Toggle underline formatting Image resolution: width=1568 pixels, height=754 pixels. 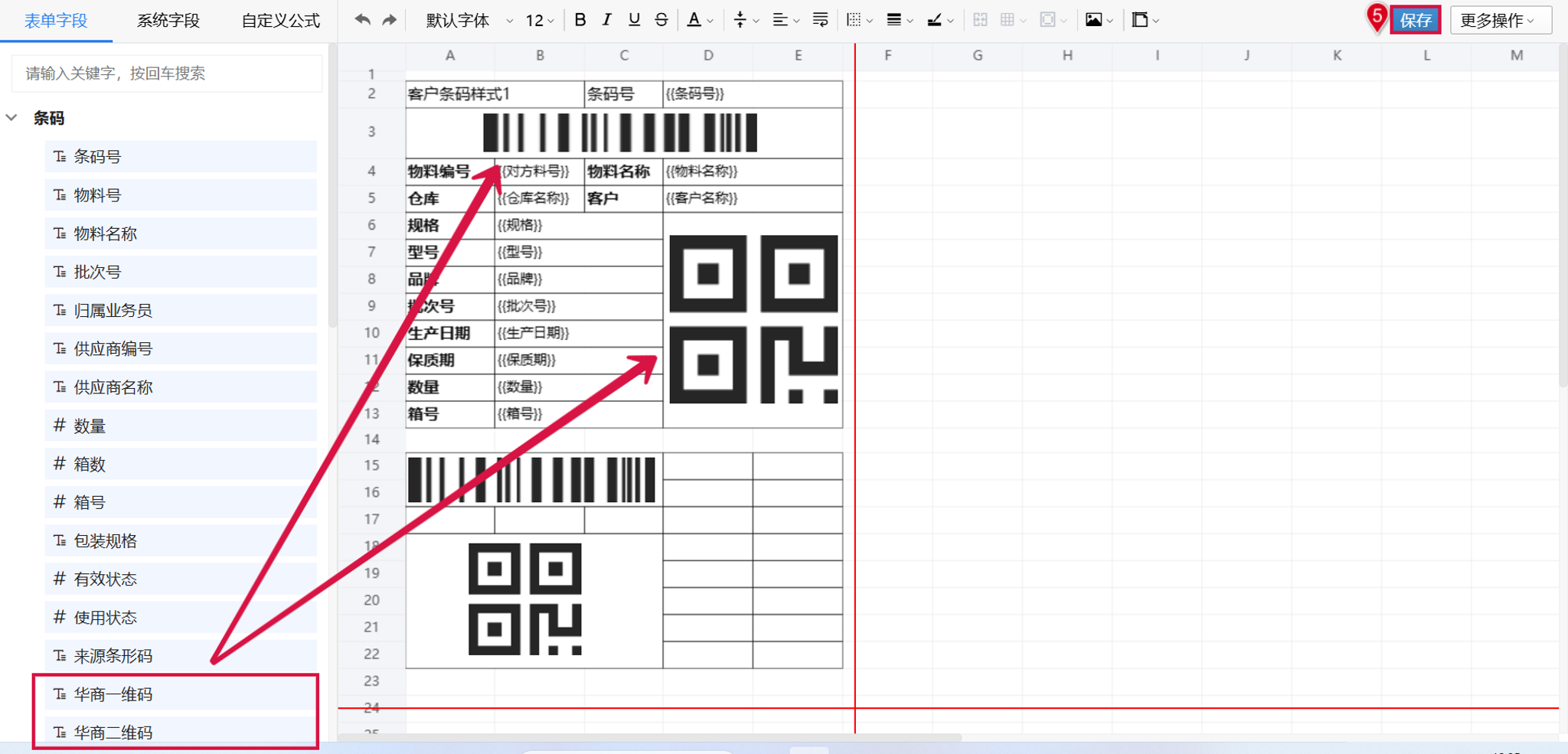click(x=634, y=20)
